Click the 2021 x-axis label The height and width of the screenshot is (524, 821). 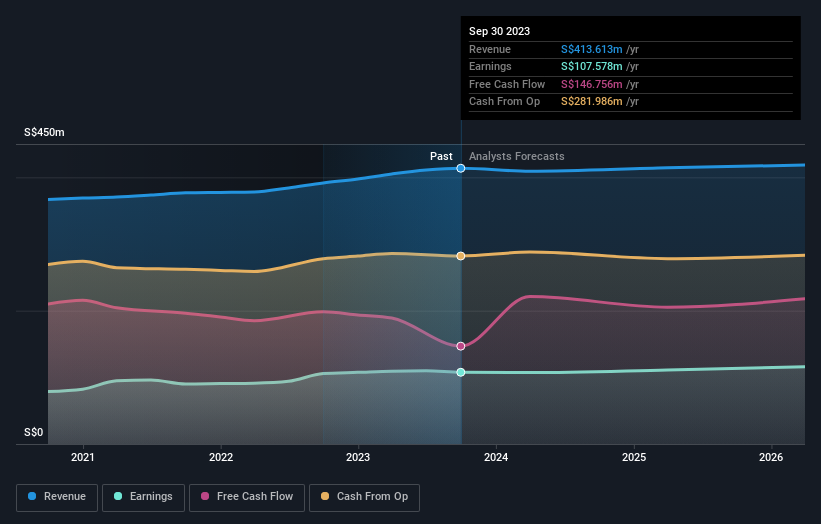pyautogui.click(x=83, y=457)
